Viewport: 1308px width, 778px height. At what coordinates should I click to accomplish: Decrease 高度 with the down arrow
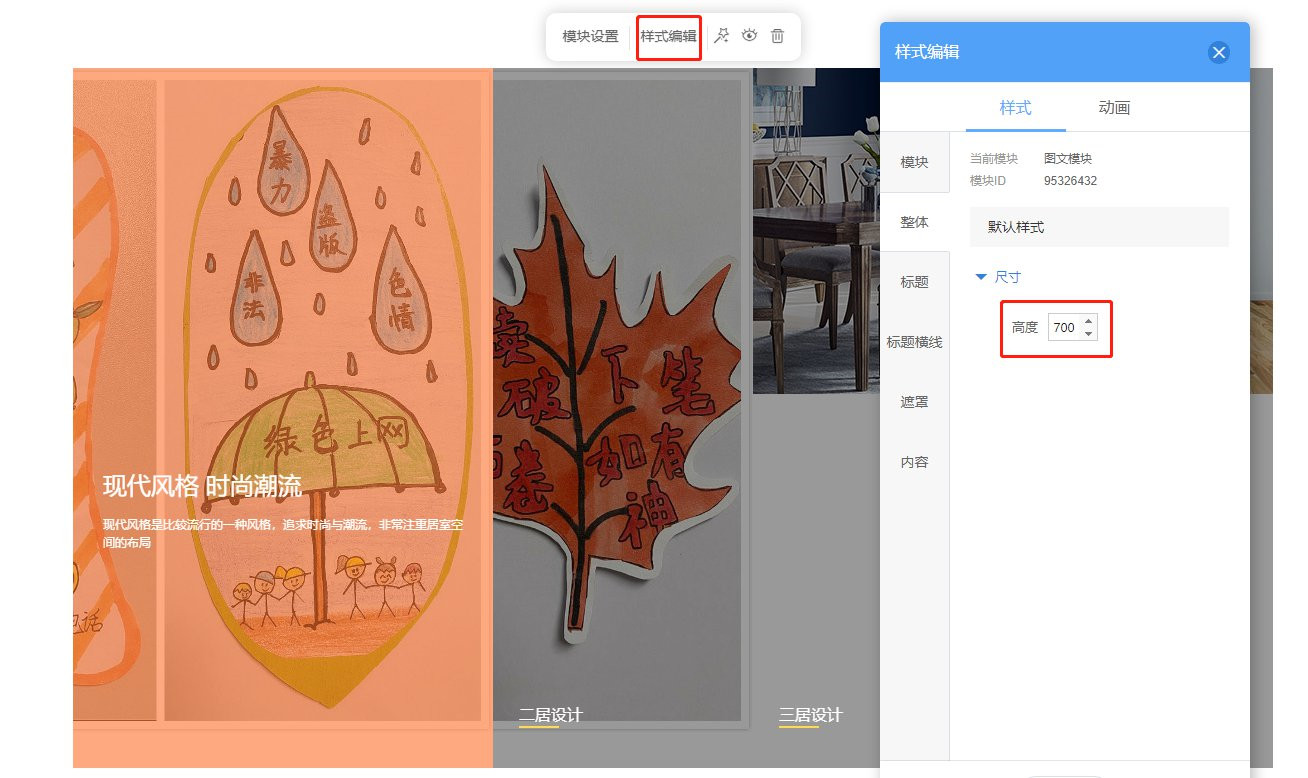pyautogui.click(x=1088, y=333)
